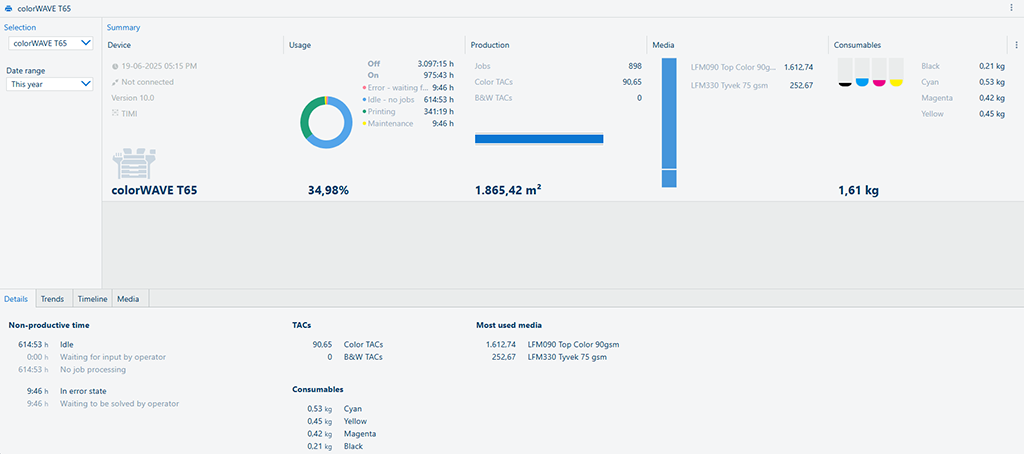Screen dimensions: 1024x454
Task: Click the cyan ink cartridge icon
Action: pos(862,72)
